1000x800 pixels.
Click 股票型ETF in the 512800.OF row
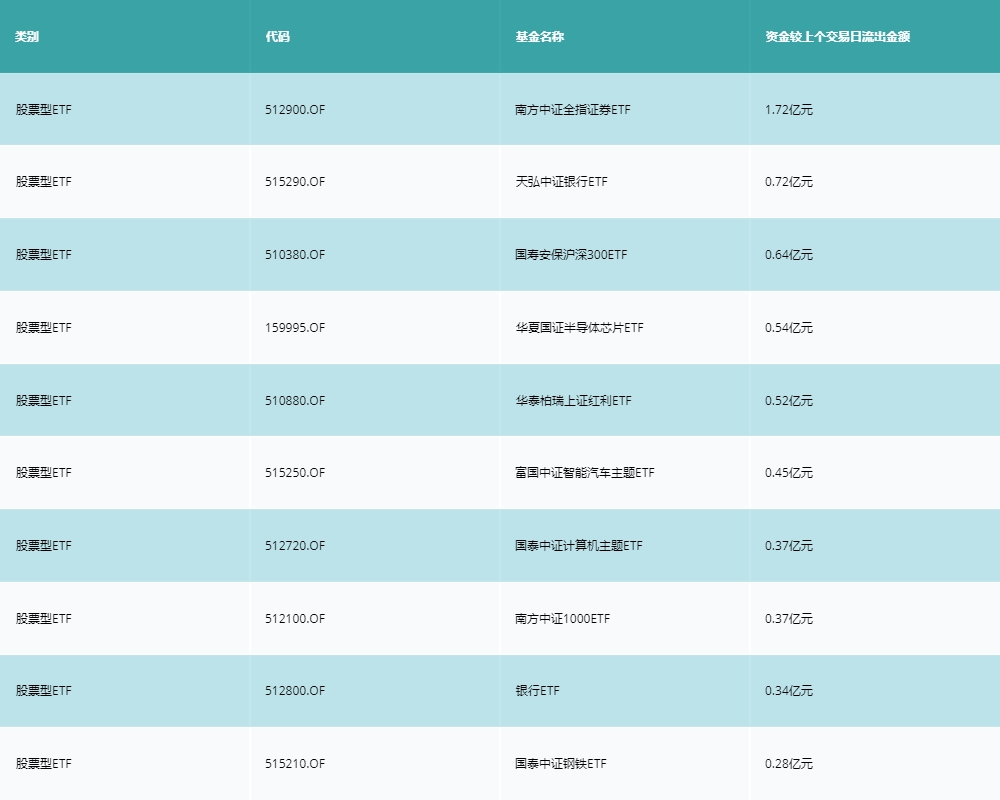(43, 691)
